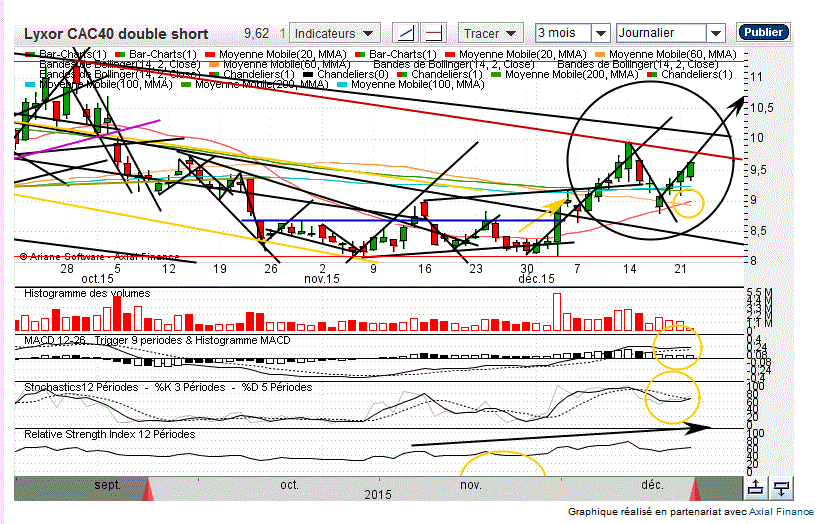Screen dimensions: 819x524
Task: Open the Axial Finance link
Action: click(781, 512)
